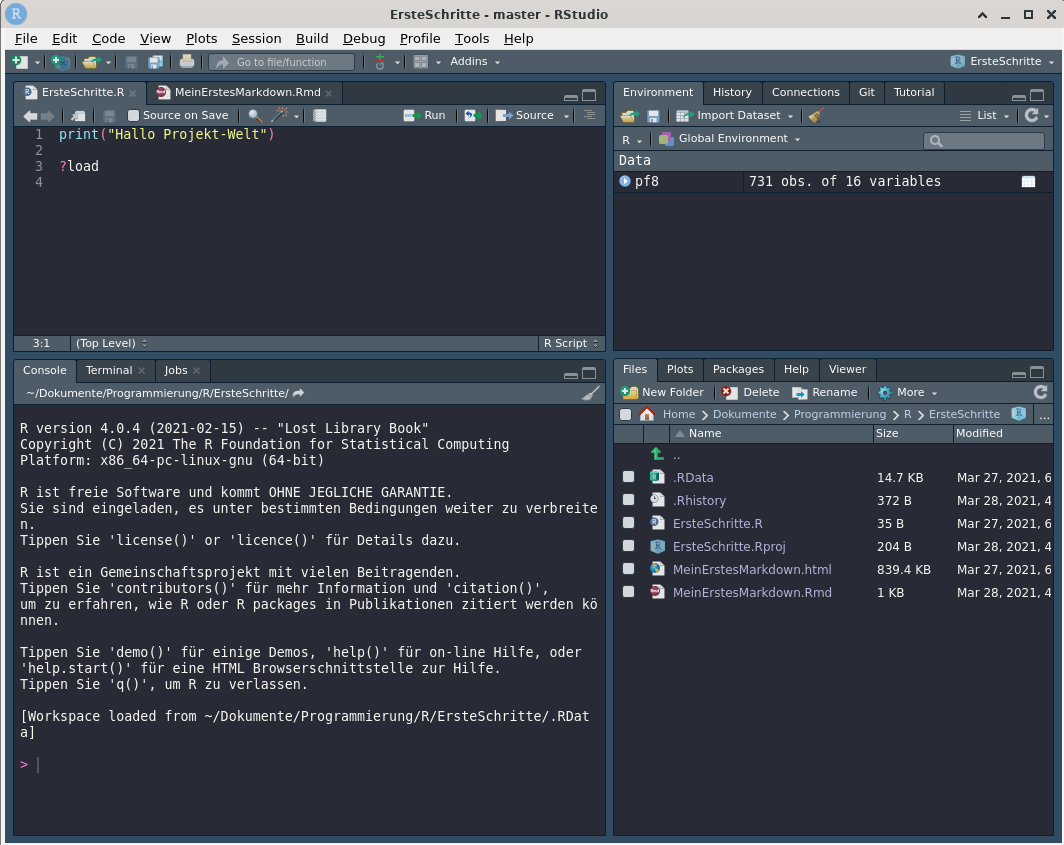Go back to previous source location
Viewport: 1064px width, 845px height.
click(30, 116)
